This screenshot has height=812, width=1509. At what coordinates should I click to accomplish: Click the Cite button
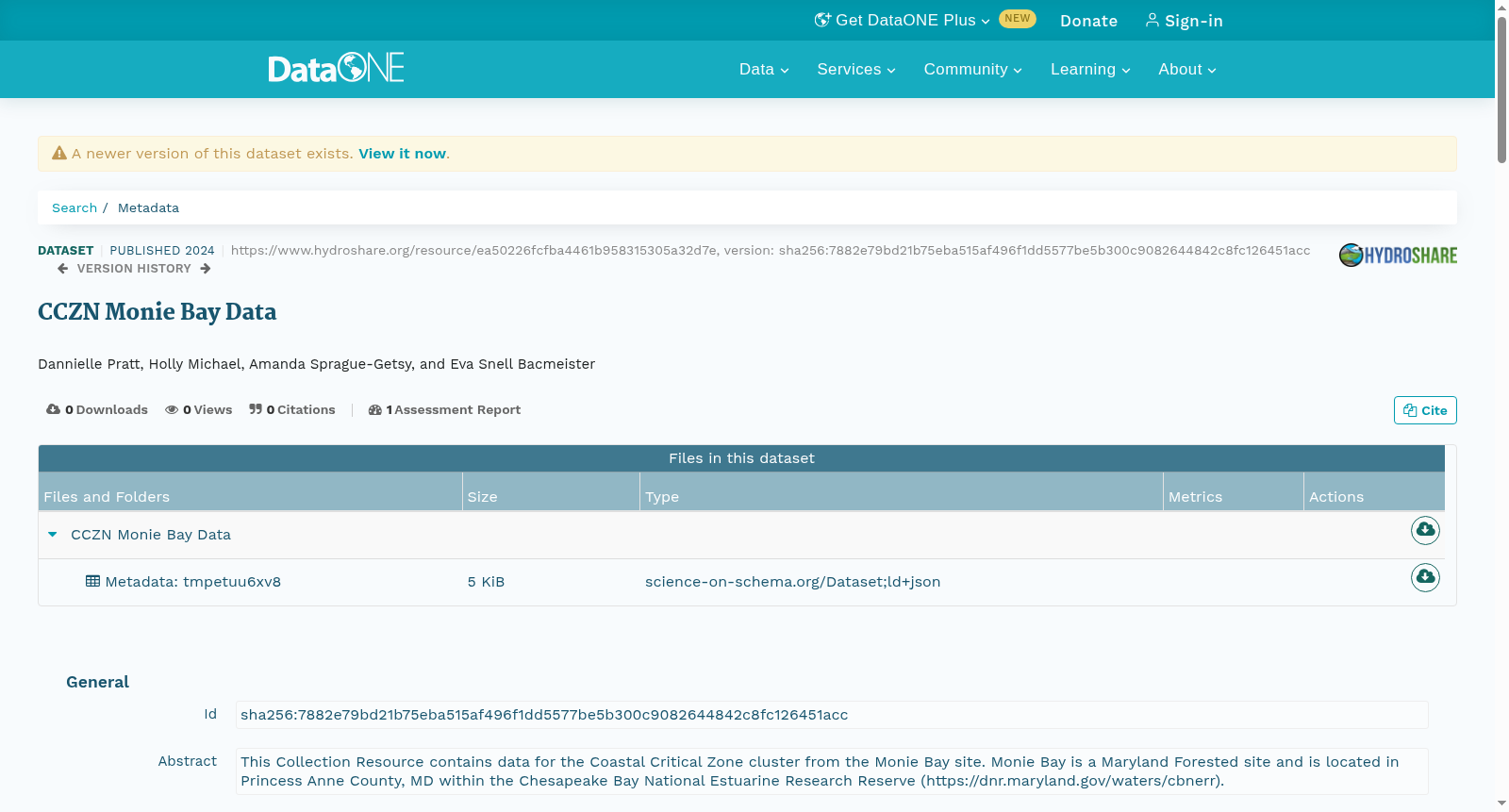(1425, 410)
